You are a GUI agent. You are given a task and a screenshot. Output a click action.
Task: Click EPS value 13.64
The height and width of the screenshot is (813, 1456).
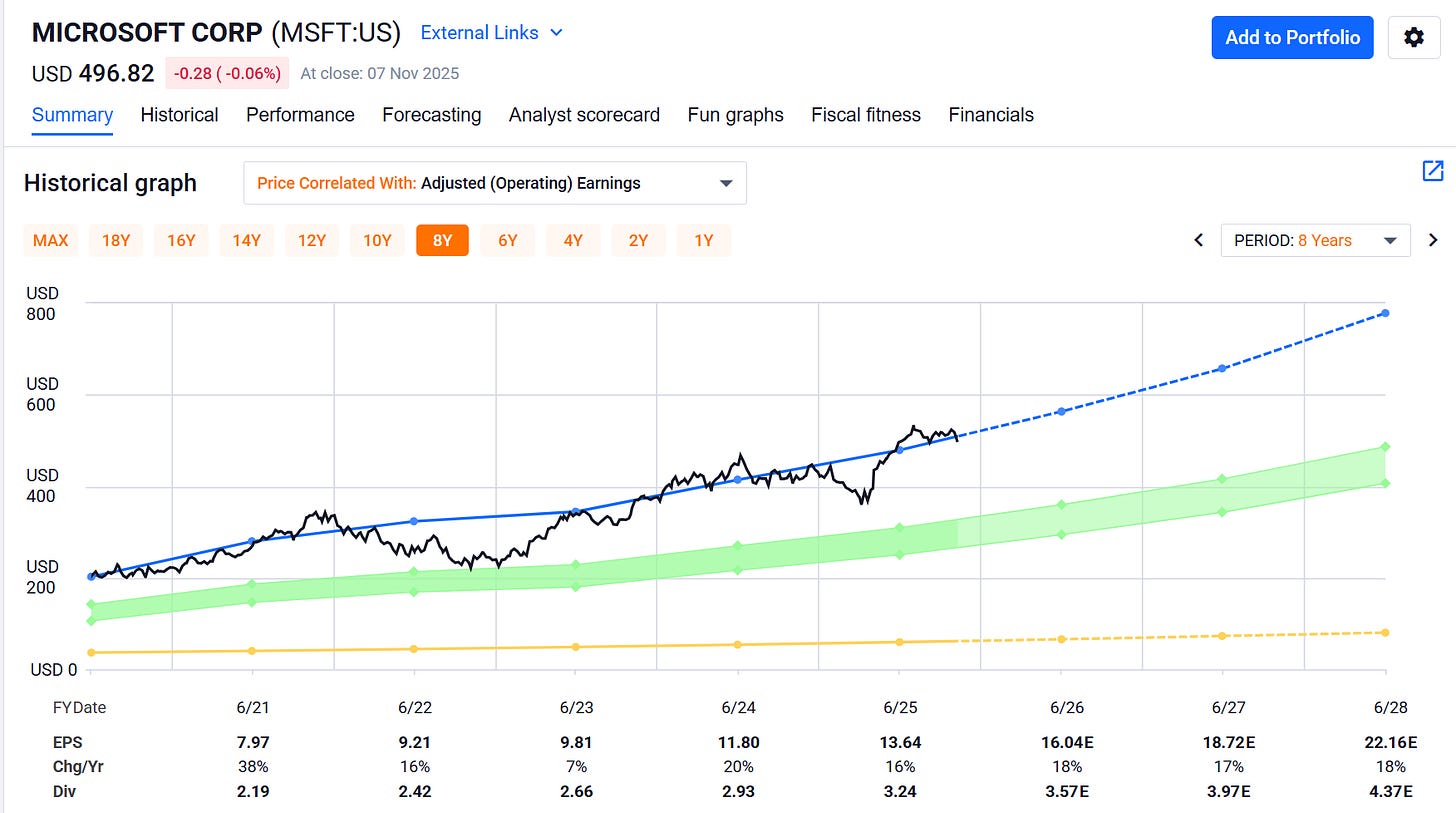coord(900,743)
